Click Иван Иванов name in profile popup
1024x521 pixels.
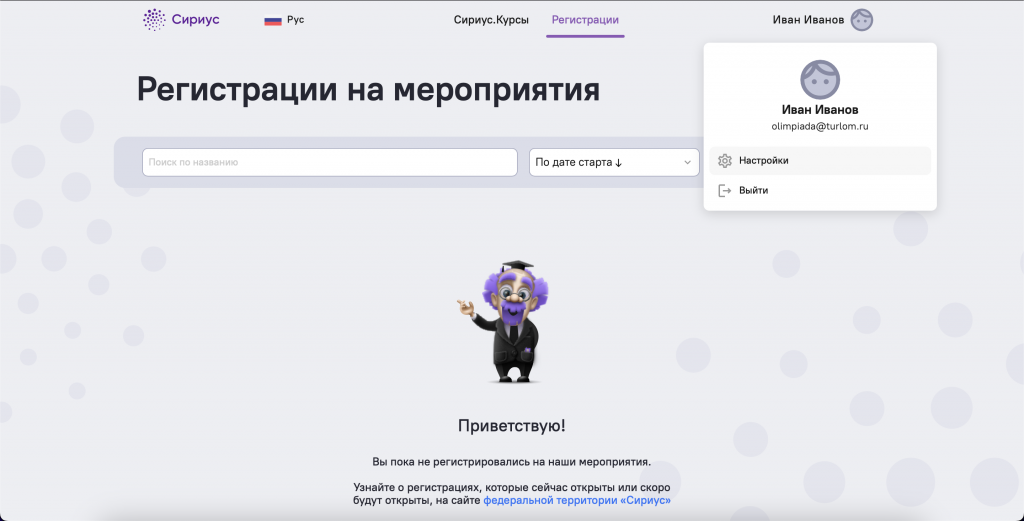[820, 110]
